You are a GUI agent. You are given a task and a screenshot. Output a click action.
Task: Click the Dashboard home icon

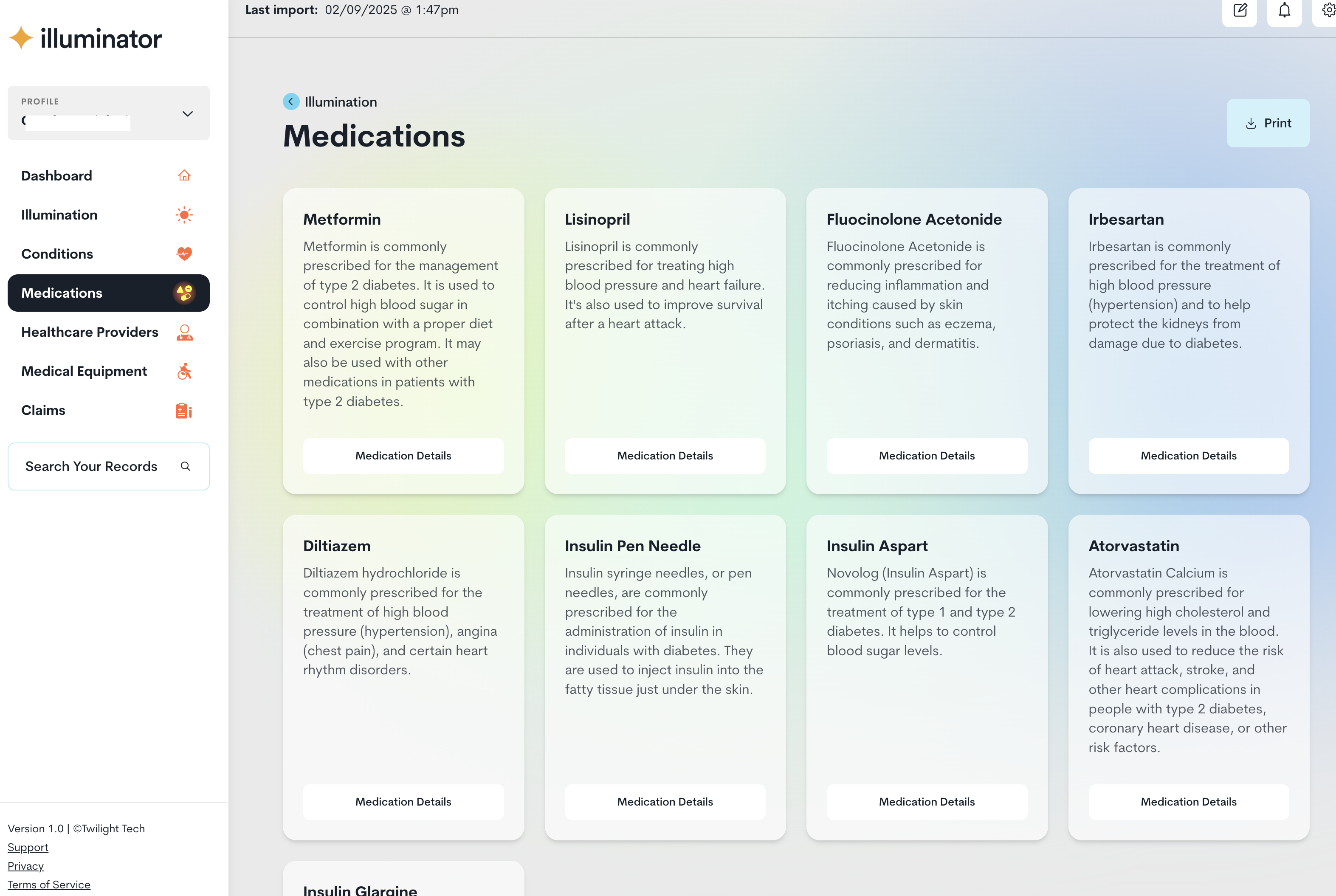[184, 175]
